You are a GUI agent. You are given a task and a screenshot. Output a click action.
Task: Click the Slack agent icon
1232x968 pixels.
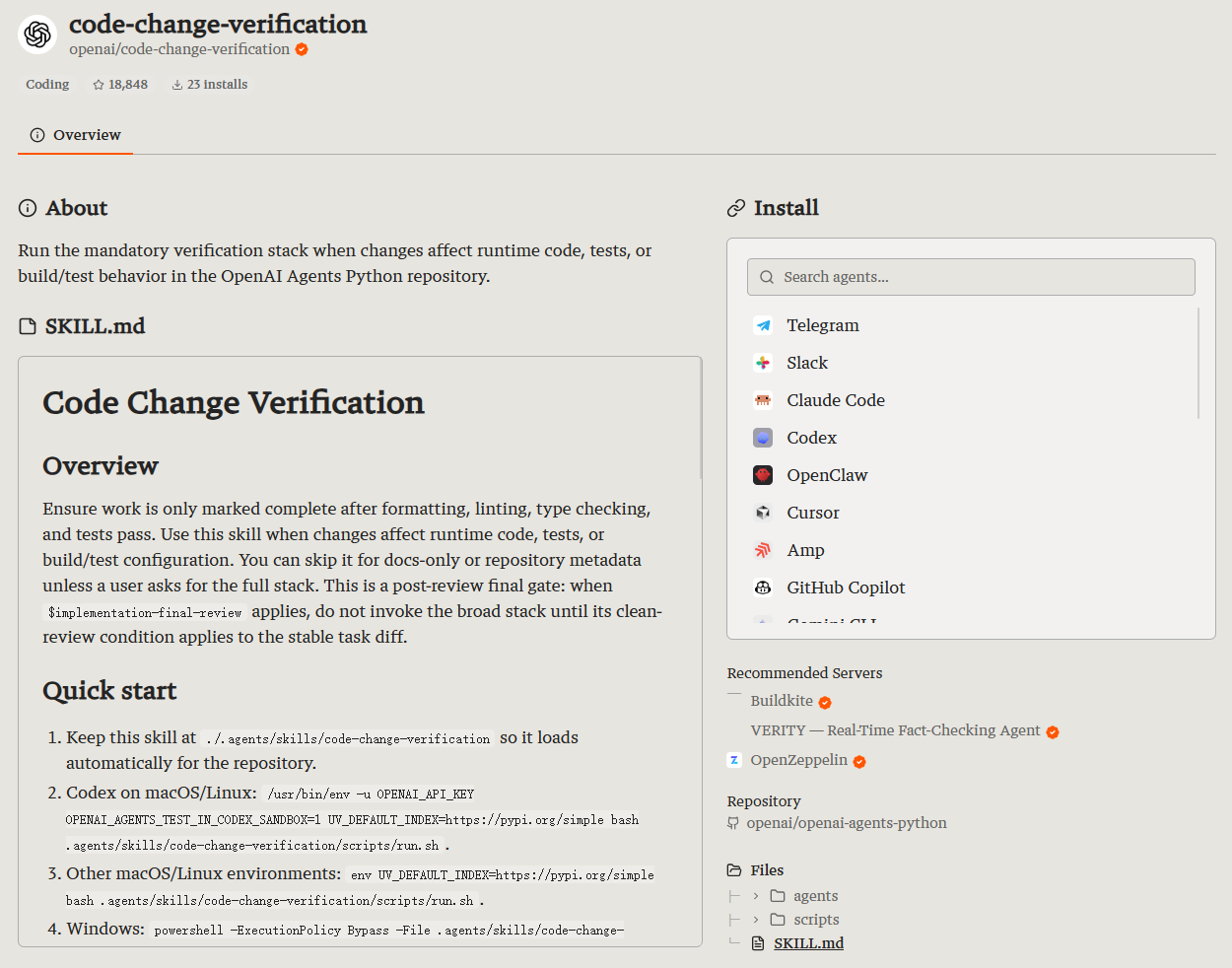(763, 363)
